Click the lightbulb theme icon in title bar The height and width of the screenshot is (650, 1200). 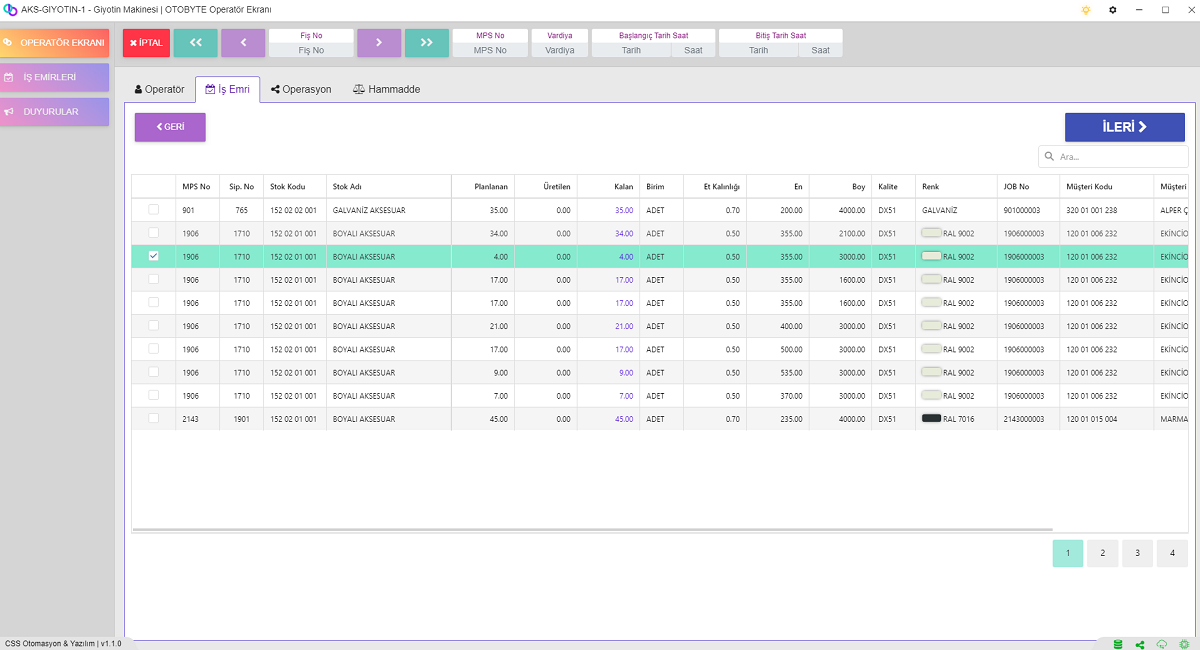tap(1086, 9)
